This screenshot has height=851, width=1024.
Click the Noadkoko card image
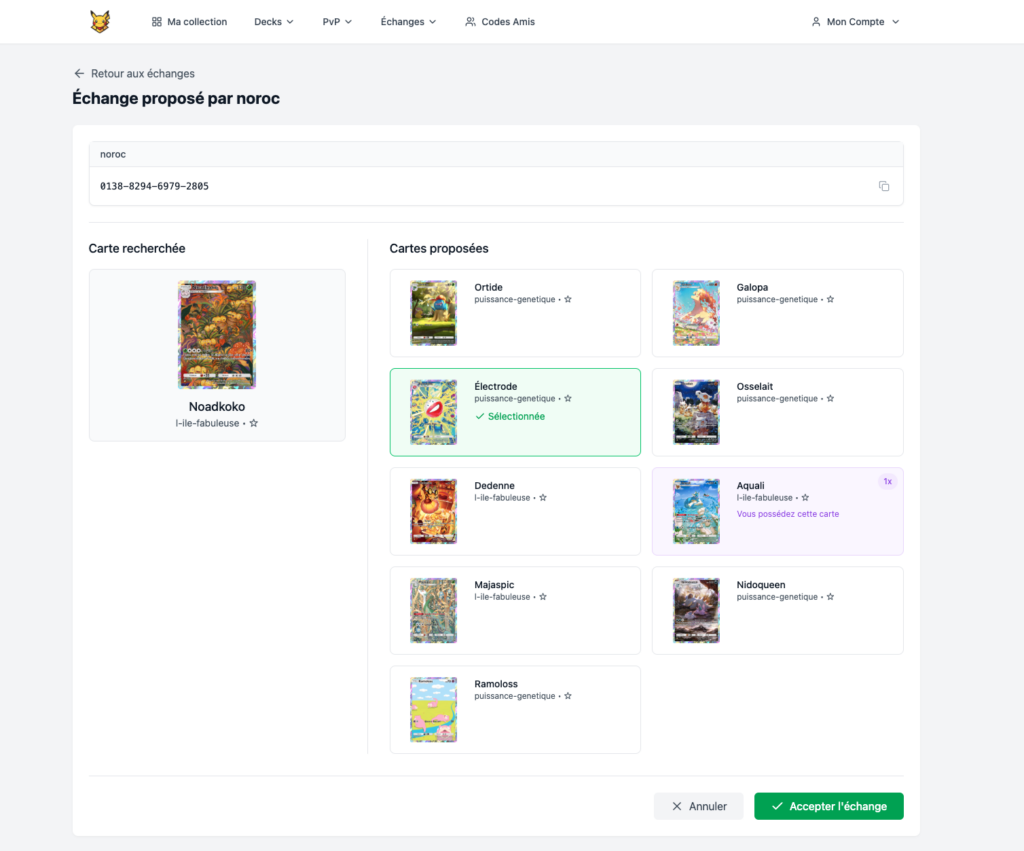[217, 334]
